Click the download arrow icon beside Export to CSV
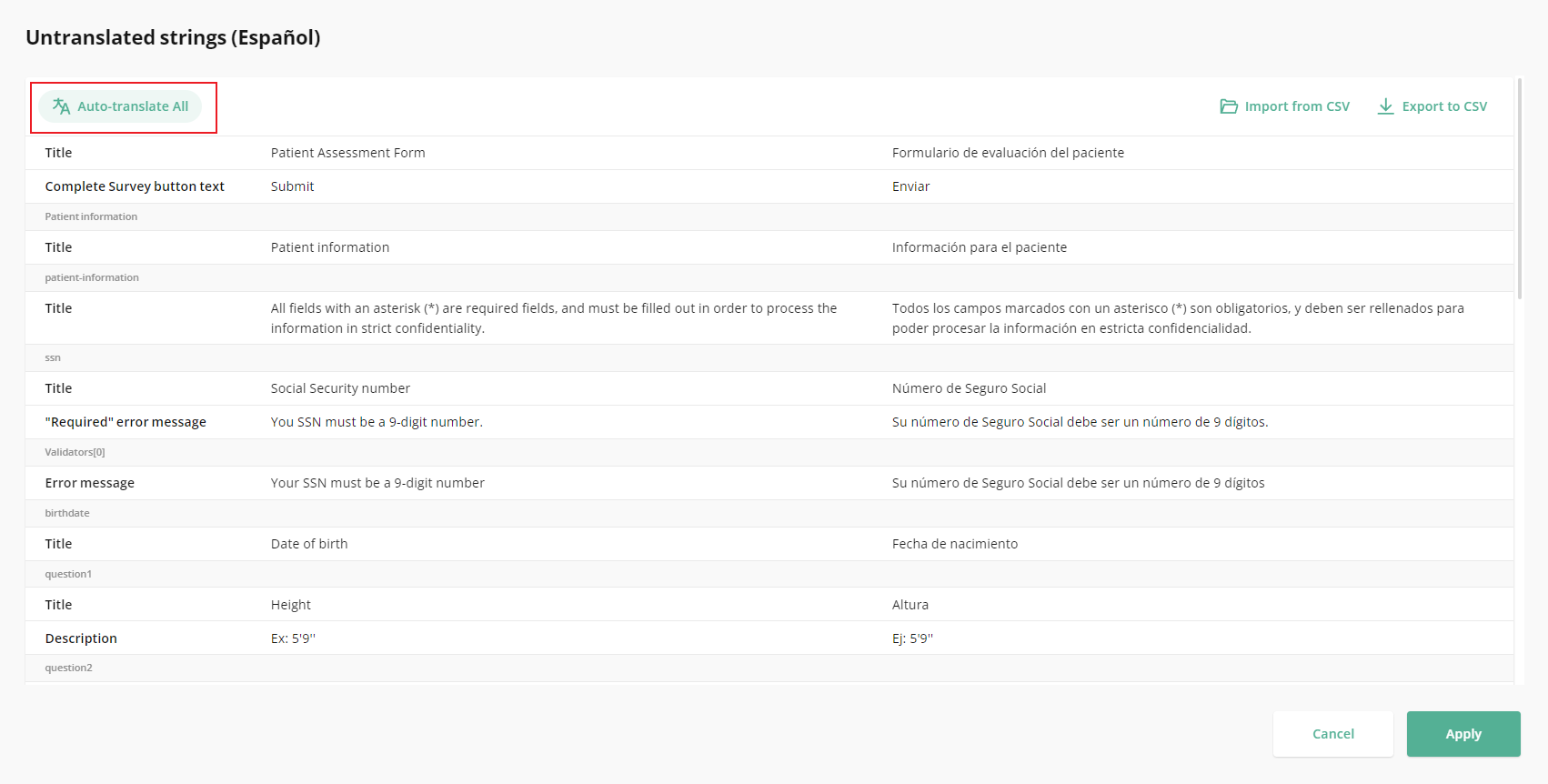The height and width of the screenshot is (784, 1548). (1385, 106)
